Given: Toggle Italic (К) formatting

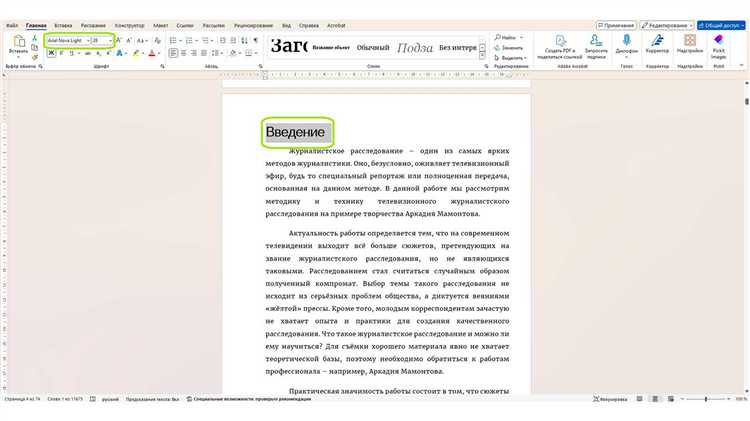Looking at the screenshot, I should [61, 53].
